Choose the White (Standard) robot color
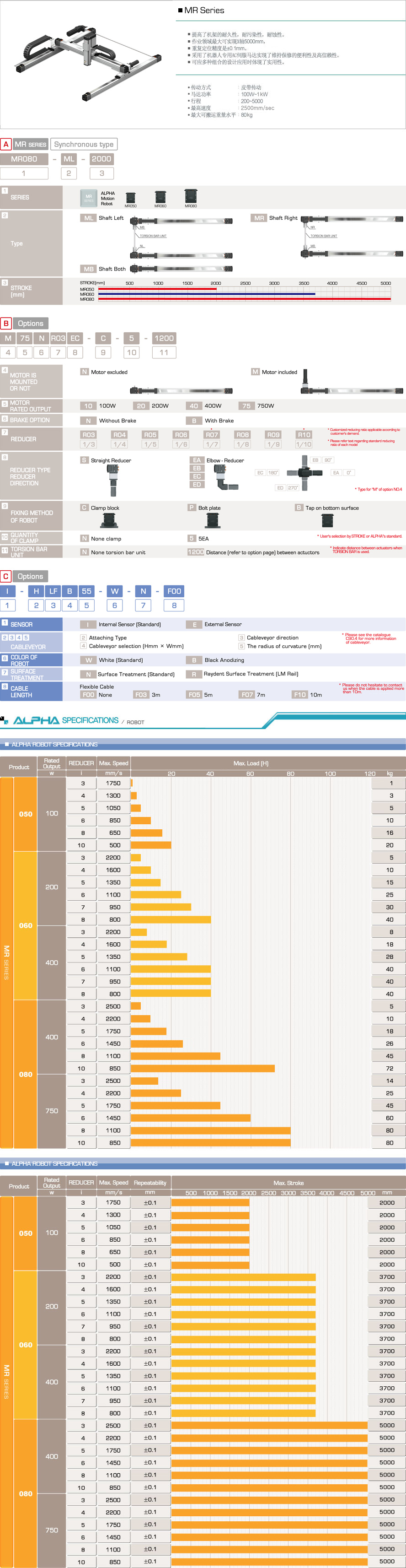 point(112,660)
